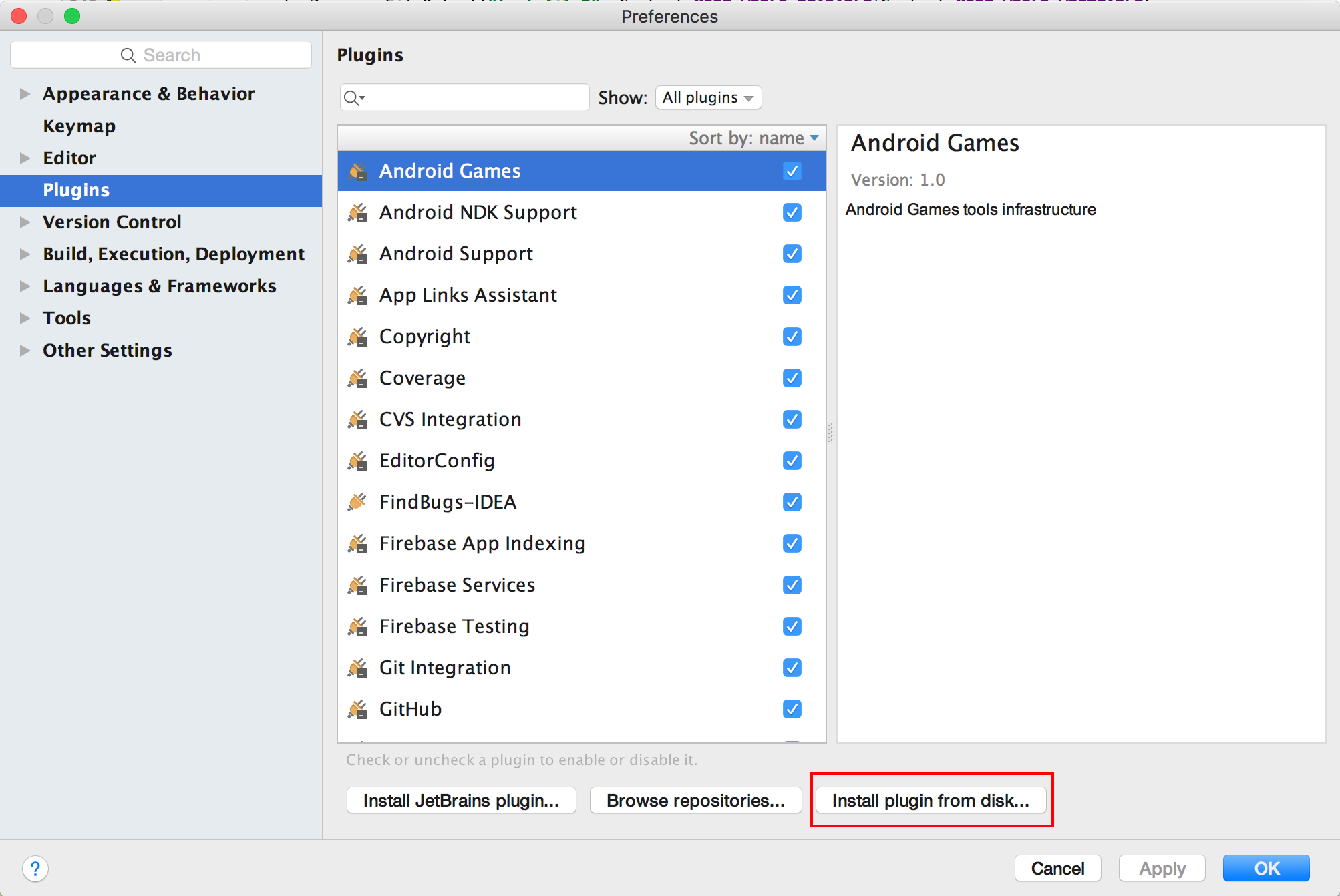Click the plug icon beside CVS Integration
1340x896 pixels.
click(357, 420)
